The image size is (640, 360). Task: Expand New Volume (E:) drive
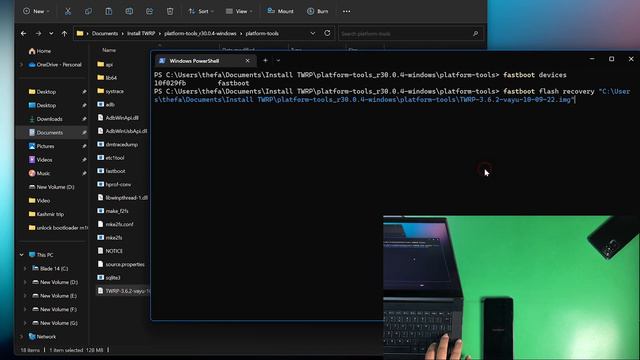[x=25, y=296]
